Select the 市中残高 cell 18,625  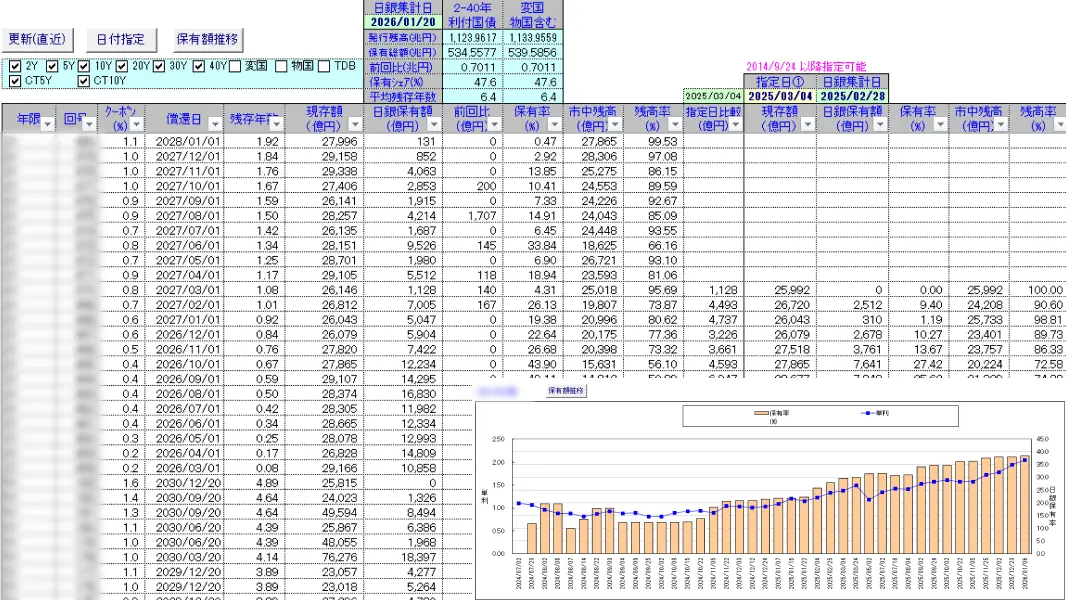tap(593, 246)
